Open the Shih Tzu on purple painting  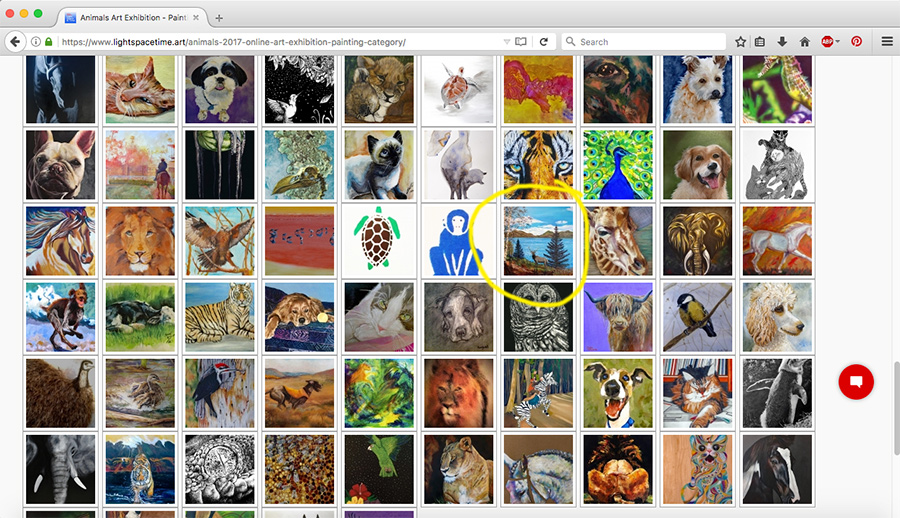pos(219,89)
